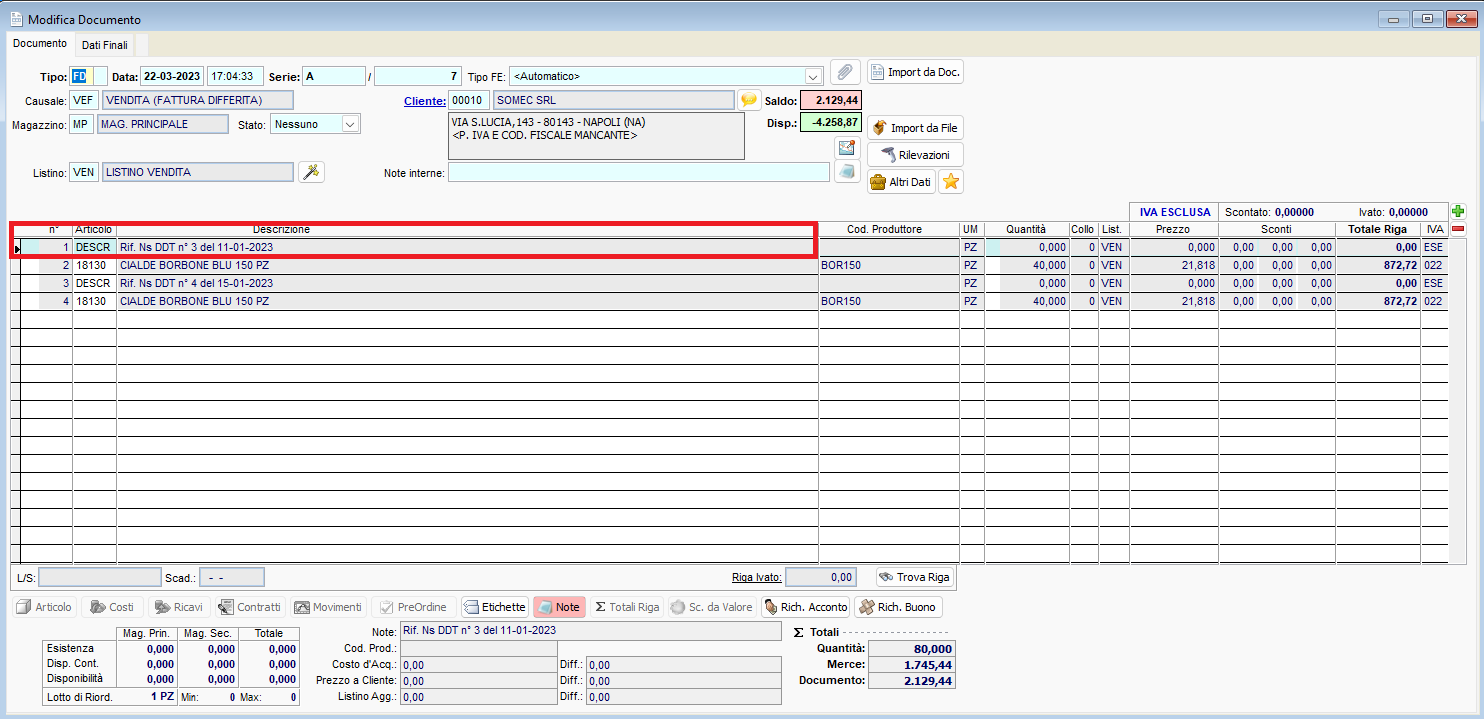Viewport: 1484px width, 719px height.
Task: Click the yellow speech bubble next to SOMEC SRL
Action: point(749,100)
